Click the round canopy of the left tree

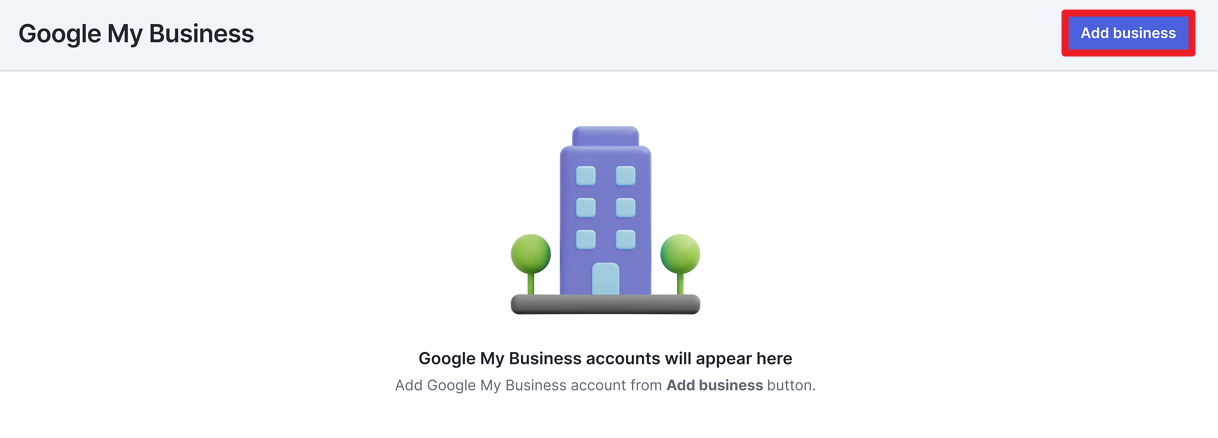coord(531,254)
